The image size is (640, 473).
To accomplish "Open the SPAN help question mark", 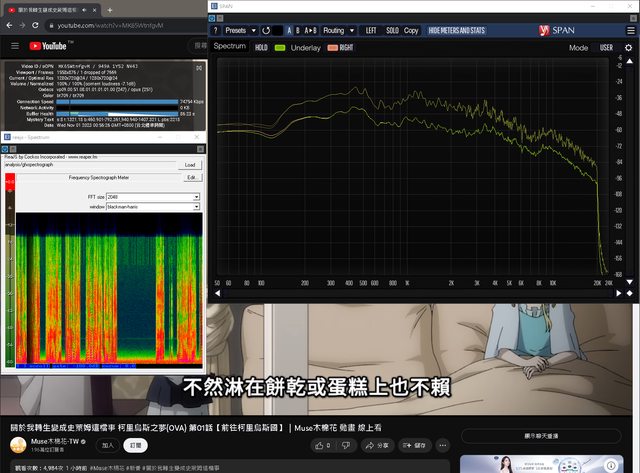I will coord(216,31).
